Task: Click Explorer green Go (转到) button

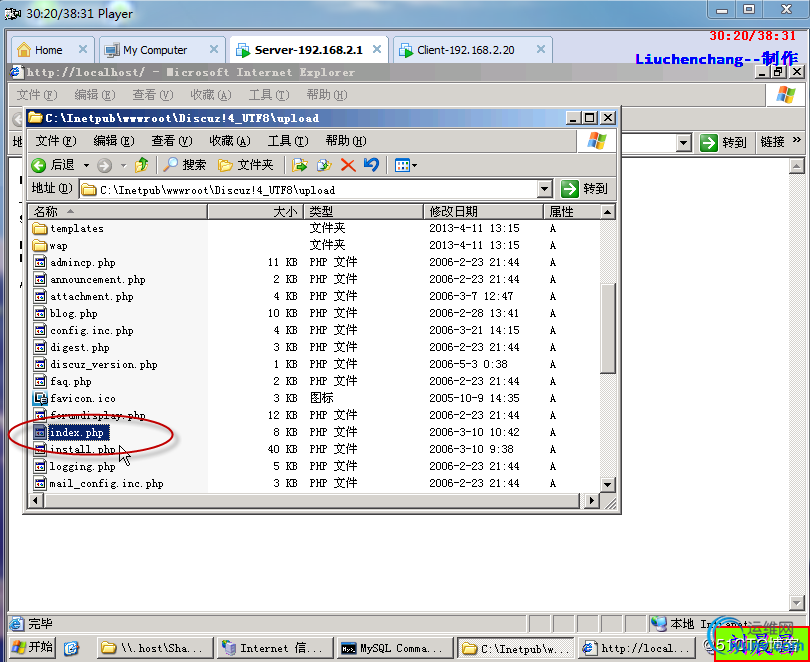Action: (585, 189)
